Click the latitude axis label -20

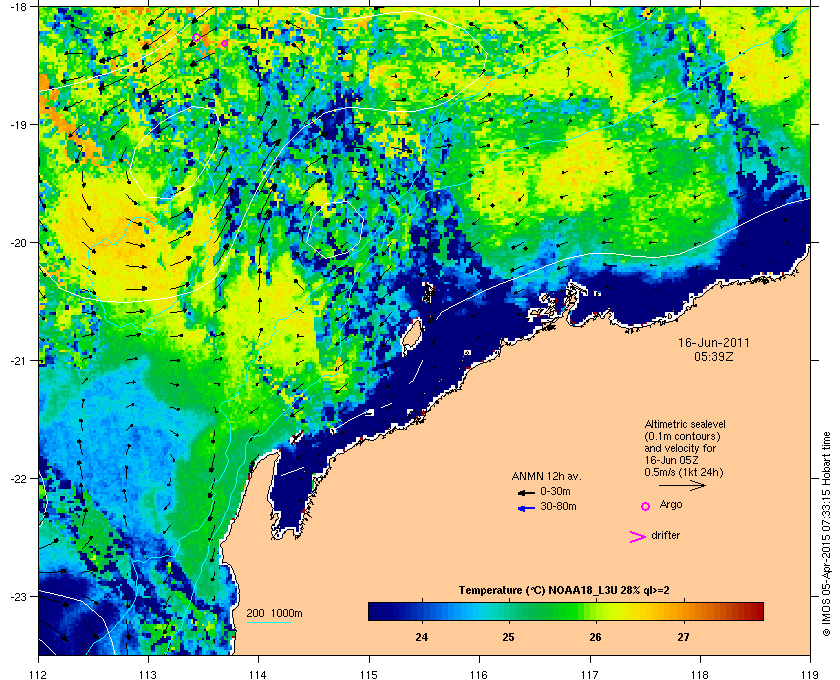[18, 243]
